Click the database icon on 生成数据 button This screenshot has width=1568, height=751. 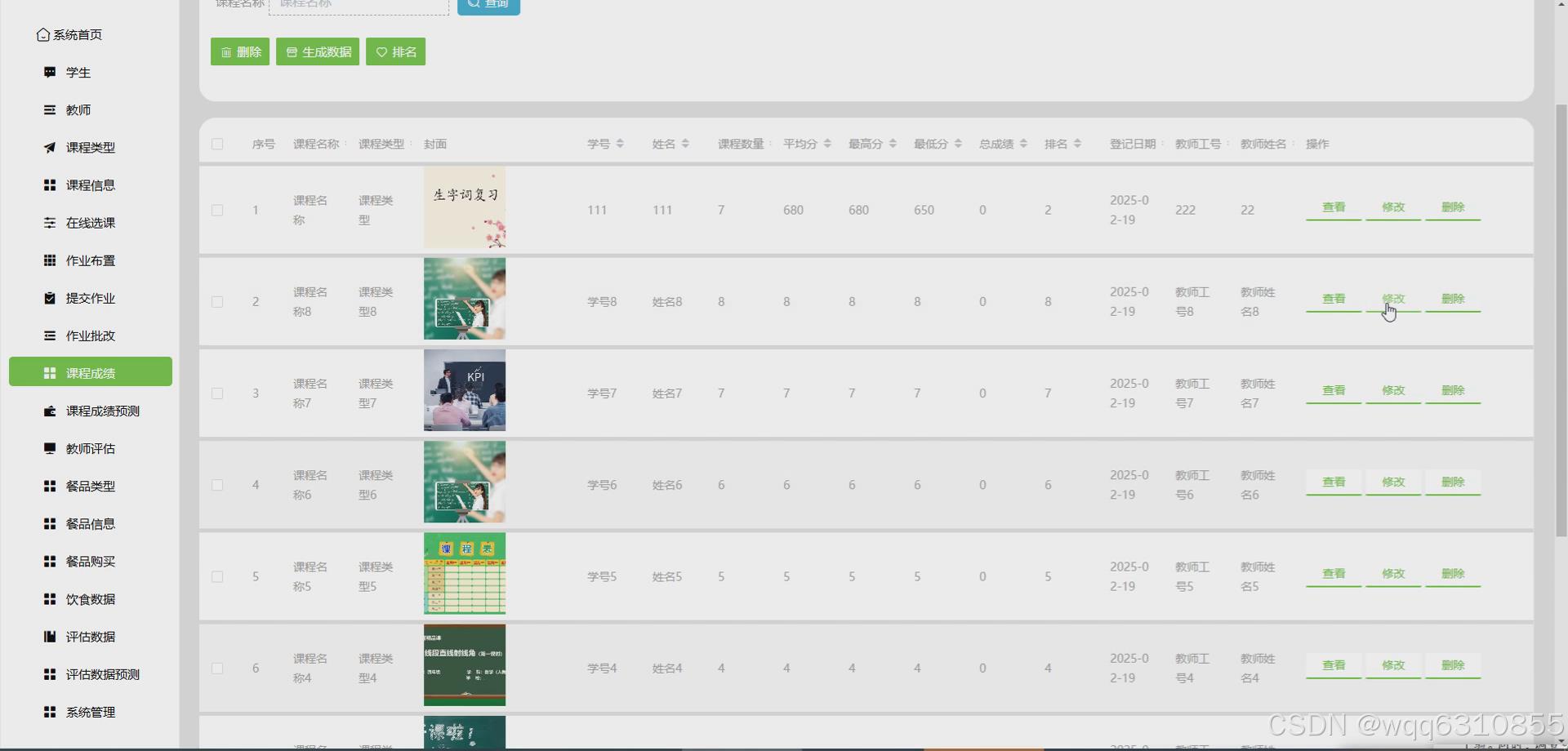(x=292, y=52)
